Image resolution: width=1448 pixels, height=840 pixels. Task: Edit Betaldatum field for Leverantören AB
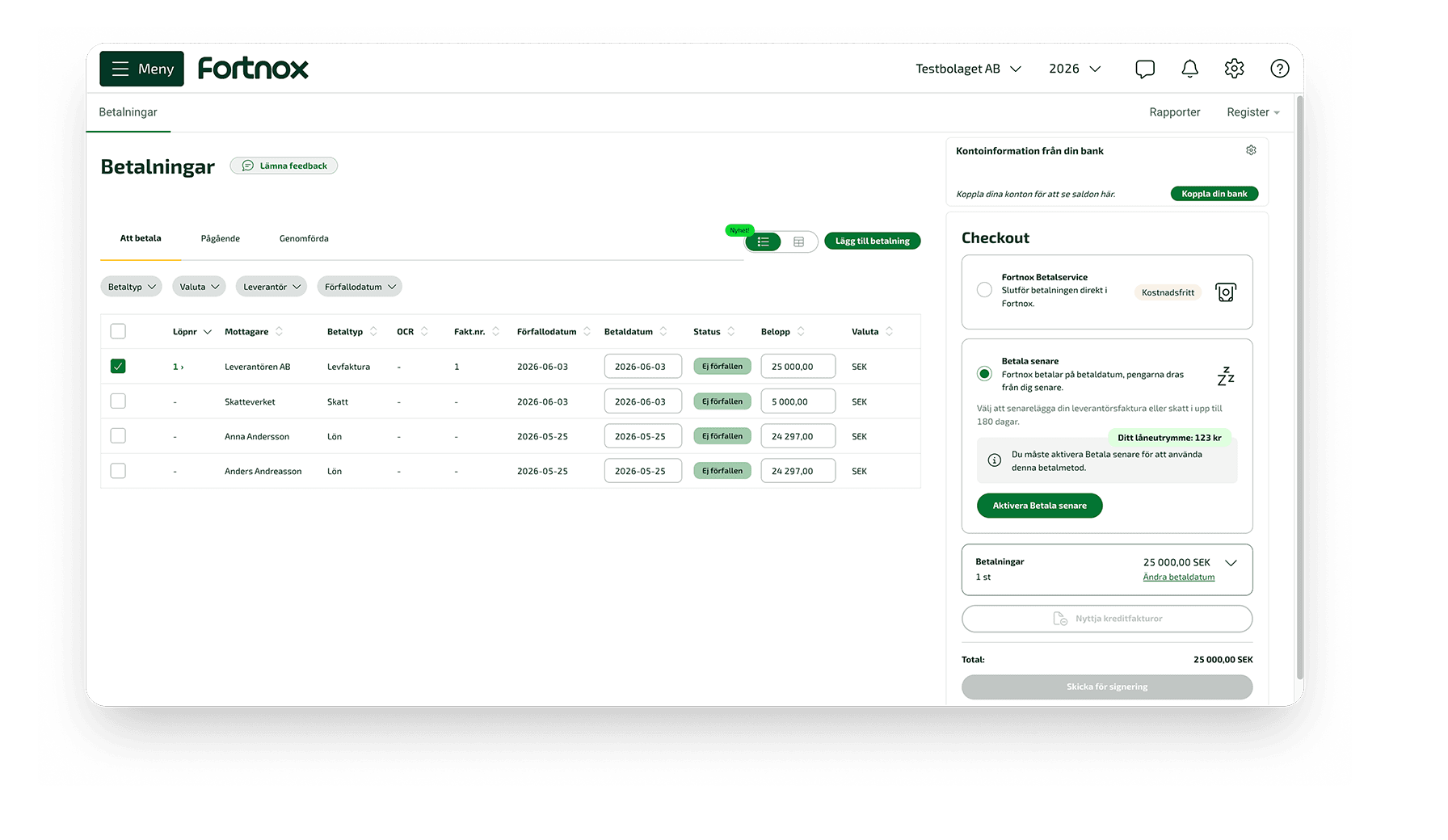coord(643,366)
